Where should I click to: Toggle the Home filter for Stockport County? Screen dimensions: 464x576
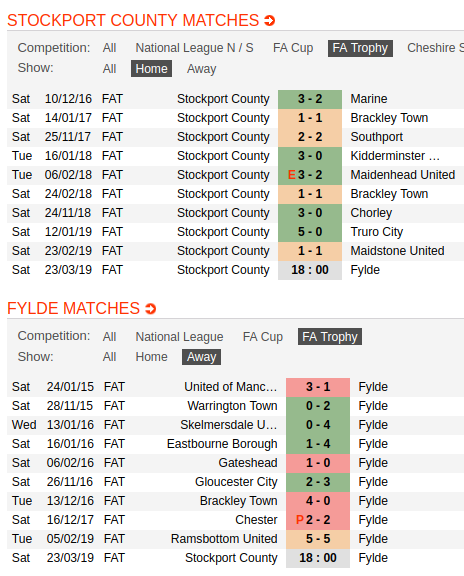coord(151,69)
